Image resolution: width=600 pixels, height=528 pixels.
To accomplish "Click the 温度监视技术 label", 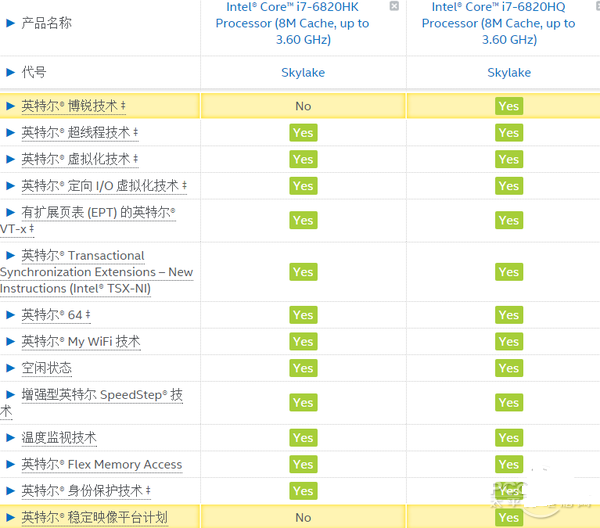I will pyautogui.click(x=59, y=437).
